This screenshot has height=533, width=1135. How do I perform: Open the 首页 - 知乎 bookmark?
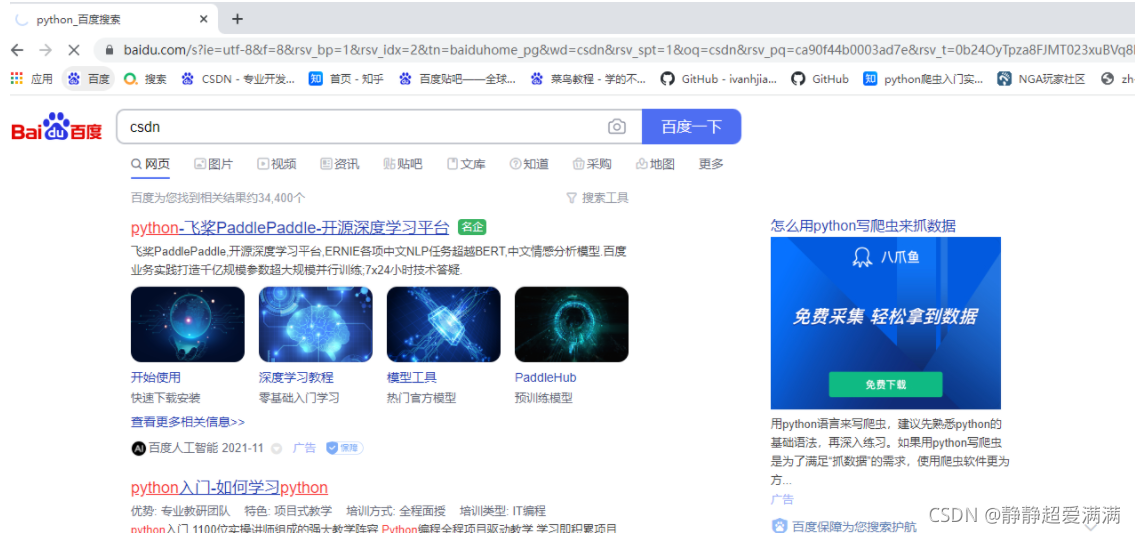click(x=346, y=79)
